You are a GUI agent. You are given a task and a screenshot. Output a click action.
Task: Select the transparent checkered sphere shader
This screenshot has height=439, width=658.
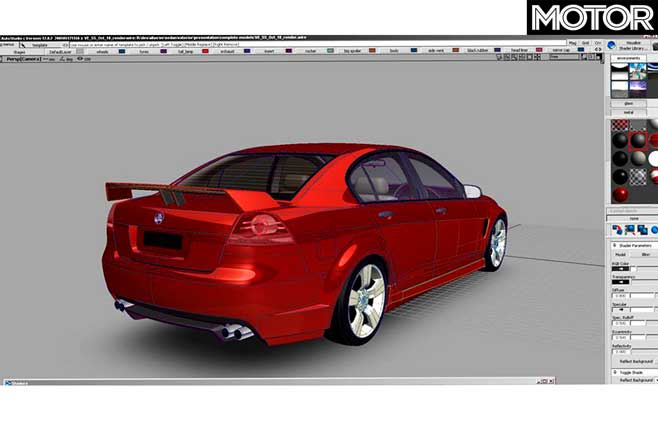(638, 176)
